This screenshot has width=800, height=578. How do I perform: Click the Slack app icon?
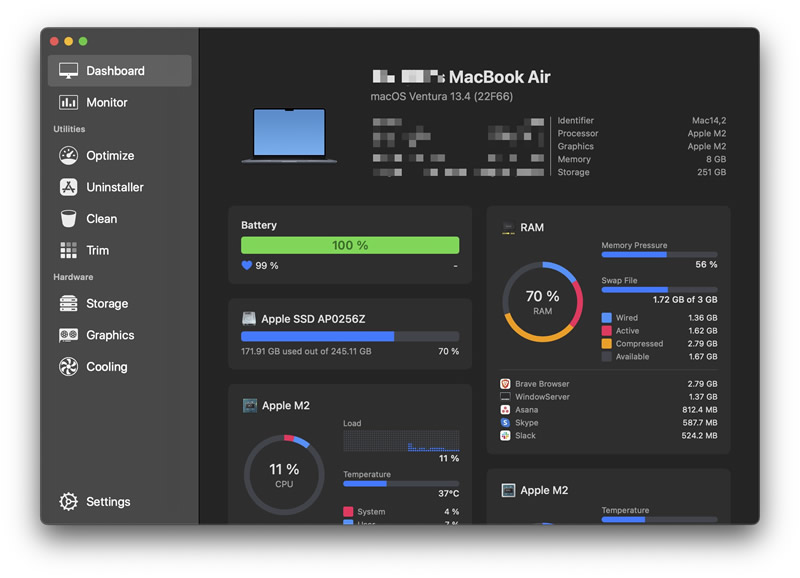click(x=505, y=436)
